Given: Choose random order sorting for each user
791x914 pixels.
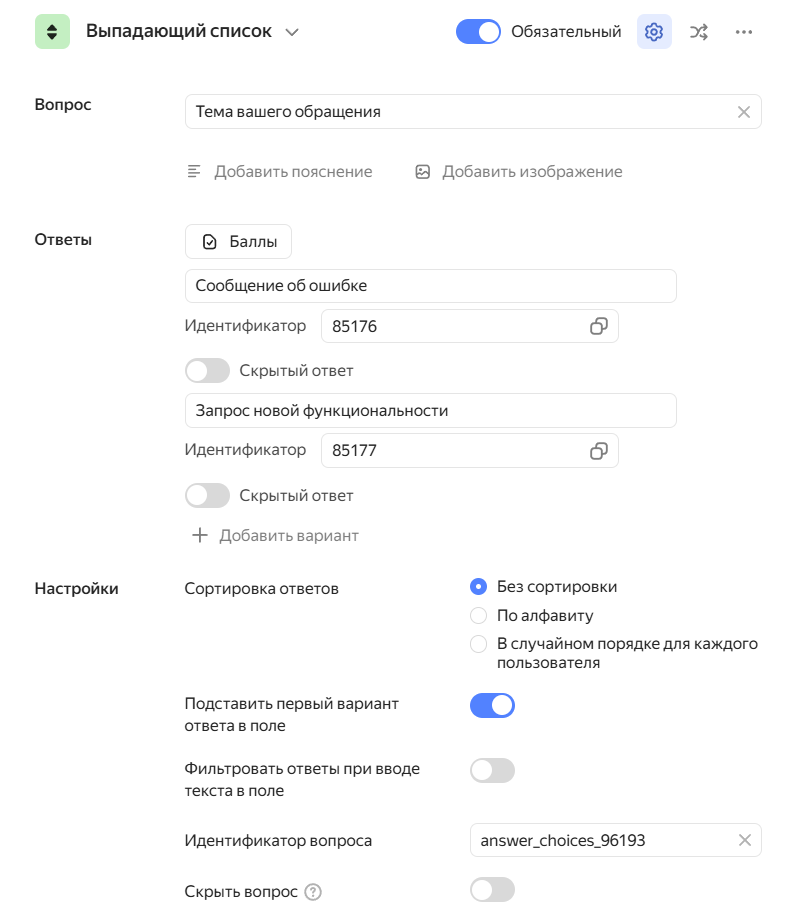Looking at the screenshot, I should point(479,644).
